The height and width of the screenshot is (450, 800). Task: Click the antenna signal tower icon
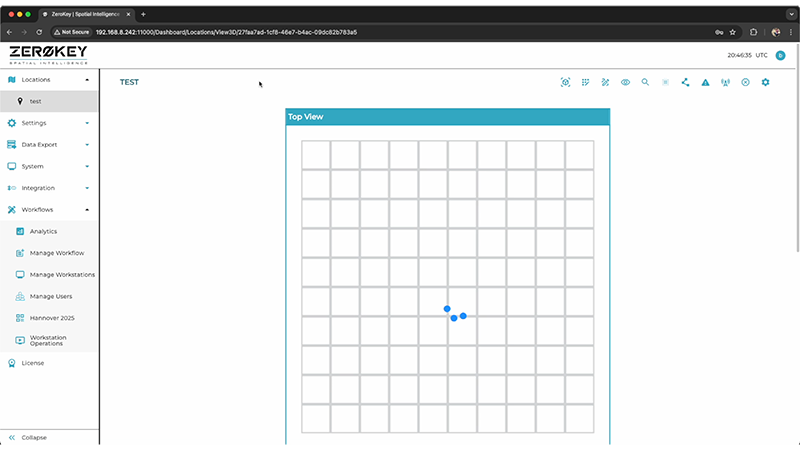[x=725, y=82]
